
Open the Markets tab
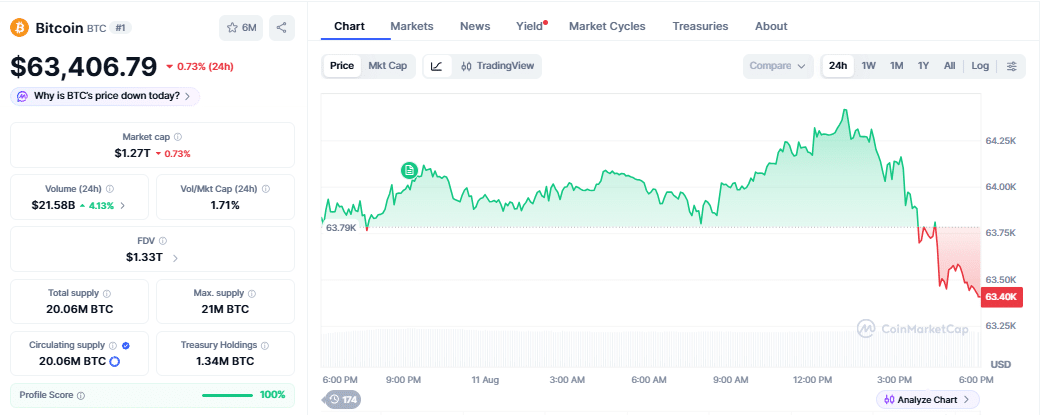411,27
